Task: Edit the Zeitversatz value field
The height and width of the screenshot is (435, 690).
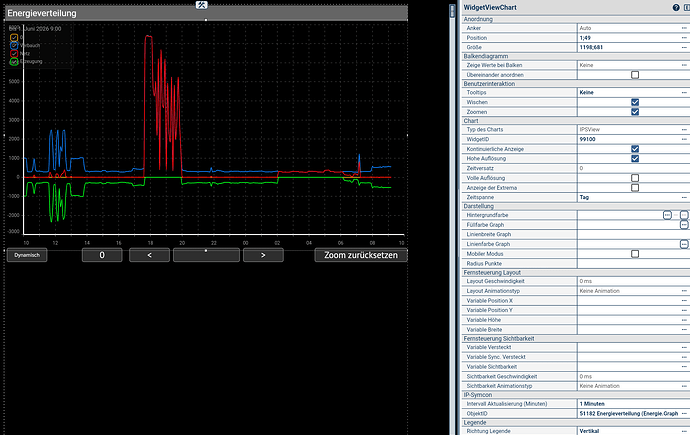Action: [633, 168]
